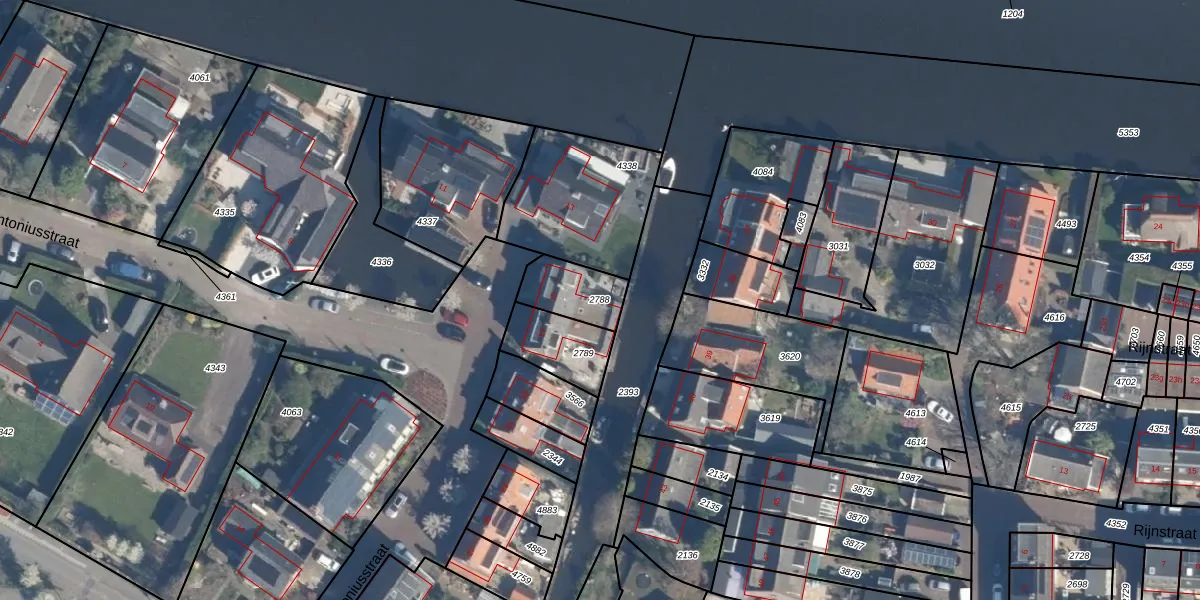This screenshot has width=1200, height=600.
Task: Select canal parcel 2393
Action: tap(628, 392)
